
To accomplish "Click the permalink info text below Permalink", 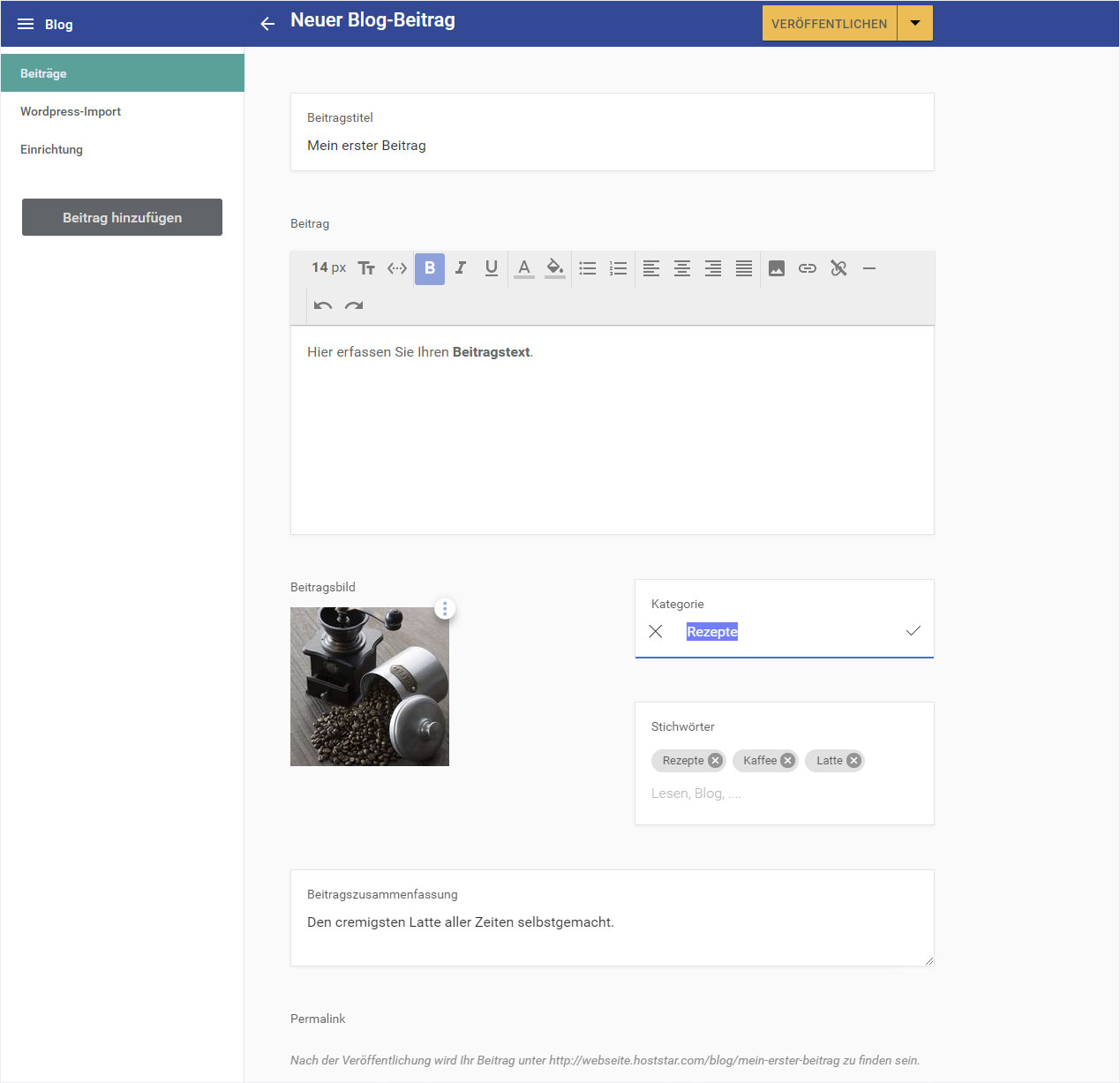I will (605, 1060).
